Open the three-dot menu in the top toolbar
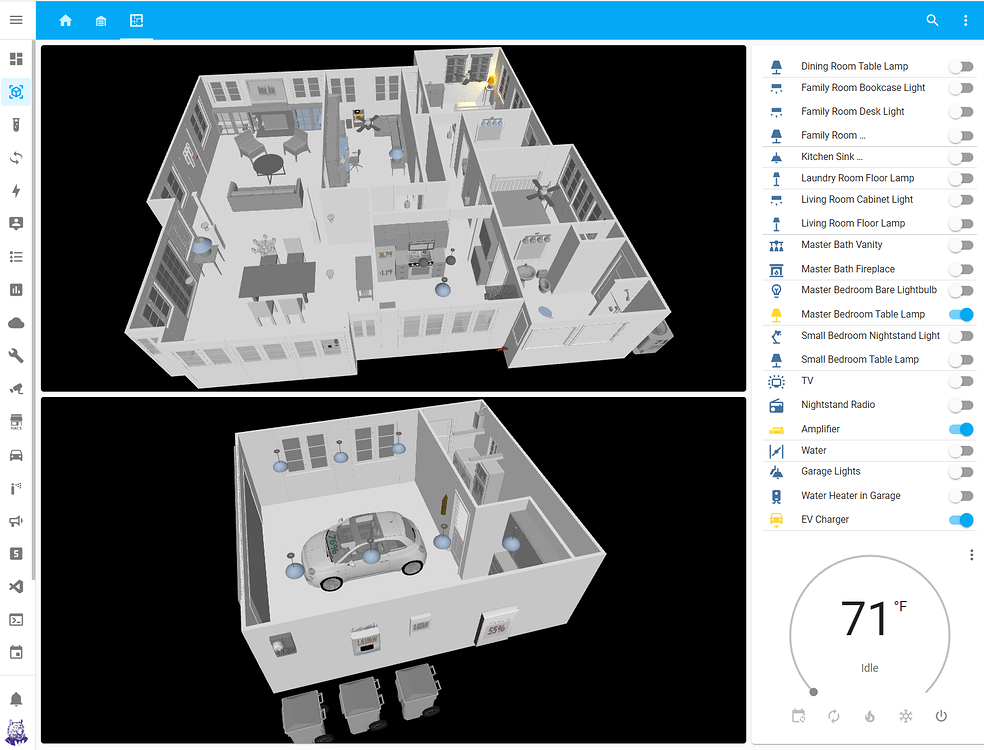 click(x=964, y=20)
